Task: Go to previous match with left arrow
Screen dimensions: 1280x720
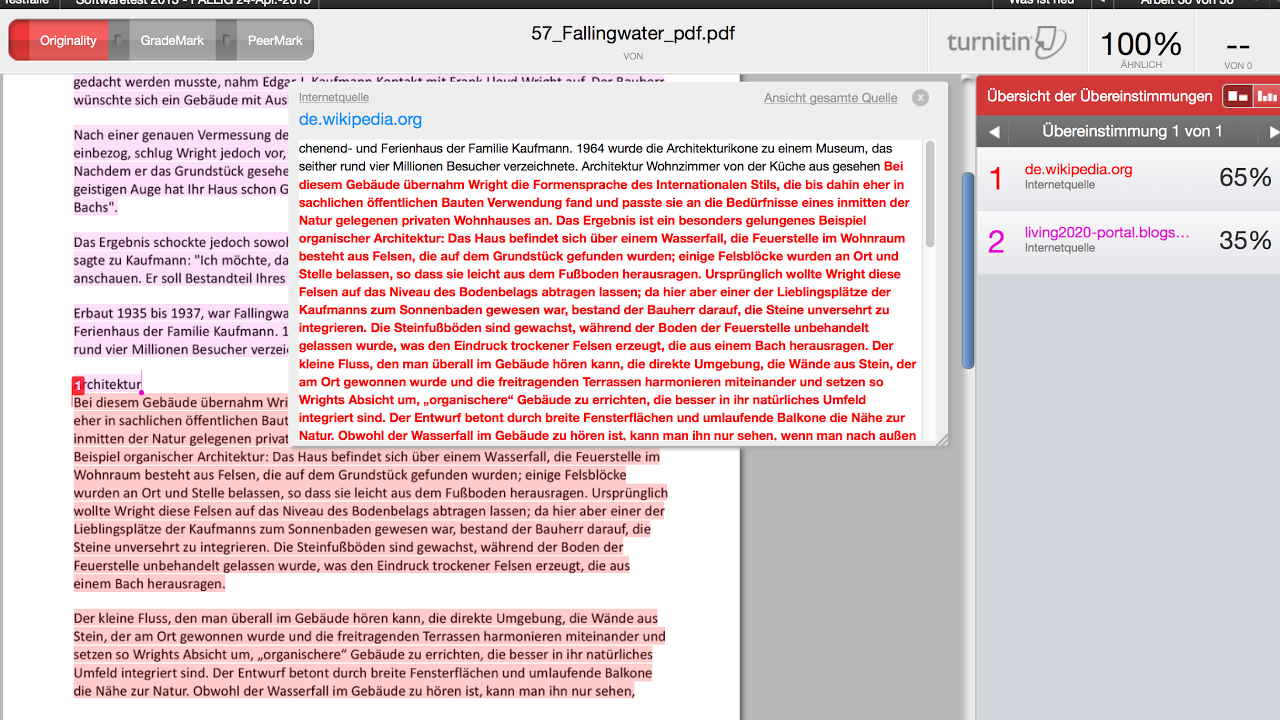Action: 994,132
